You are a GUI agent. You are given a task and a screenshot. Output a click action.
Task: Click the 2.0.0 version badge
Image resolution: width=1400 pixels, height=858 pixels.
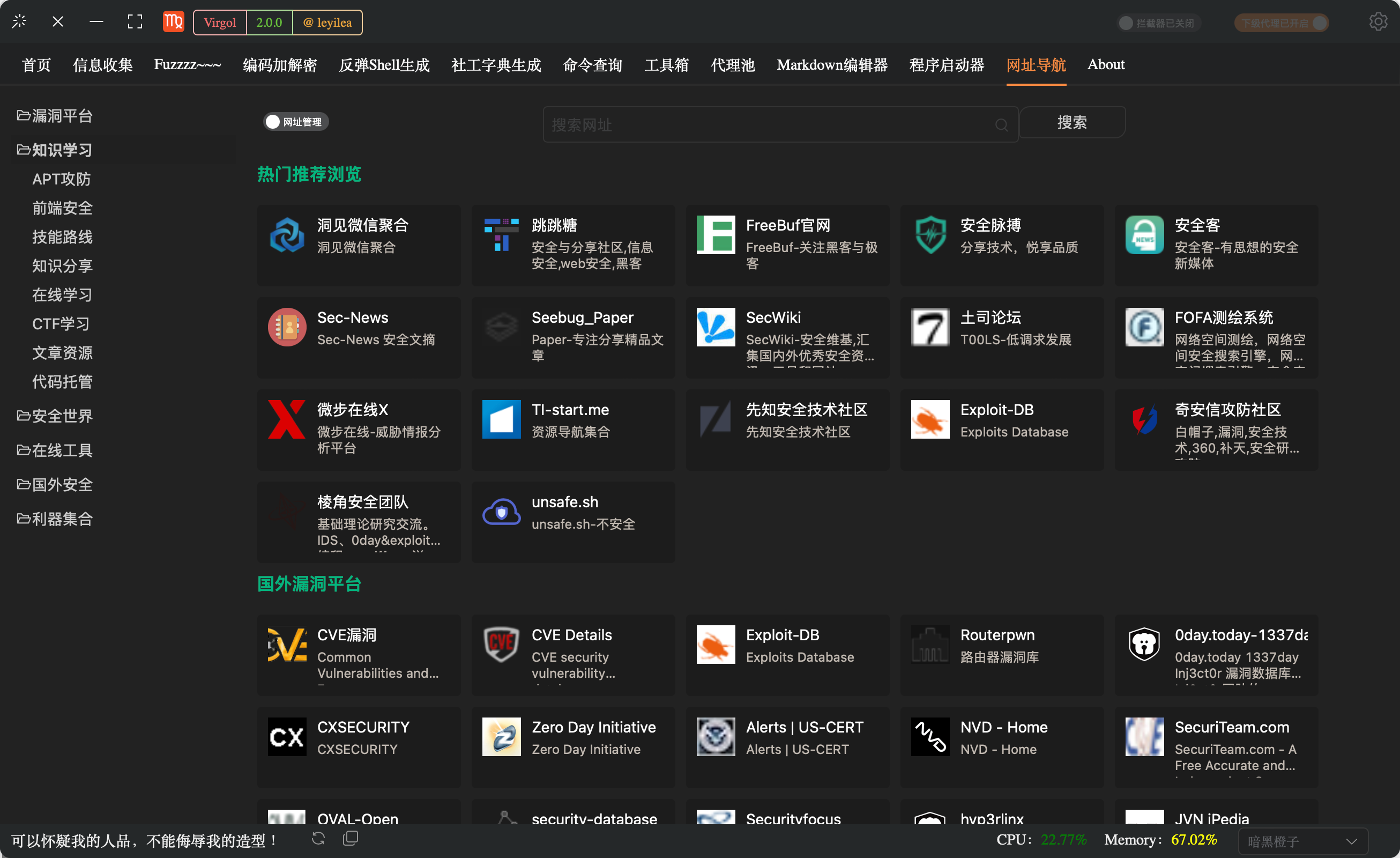click(x=269, y=23)
